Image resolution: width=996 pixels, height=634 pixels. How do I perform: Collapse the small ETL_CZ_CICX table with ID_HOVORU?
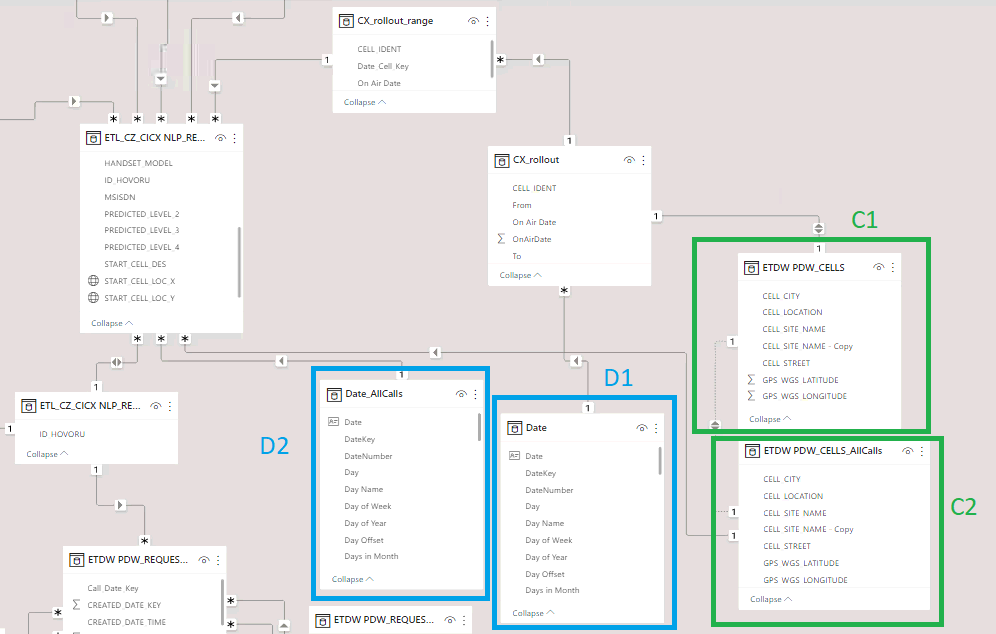47,454
